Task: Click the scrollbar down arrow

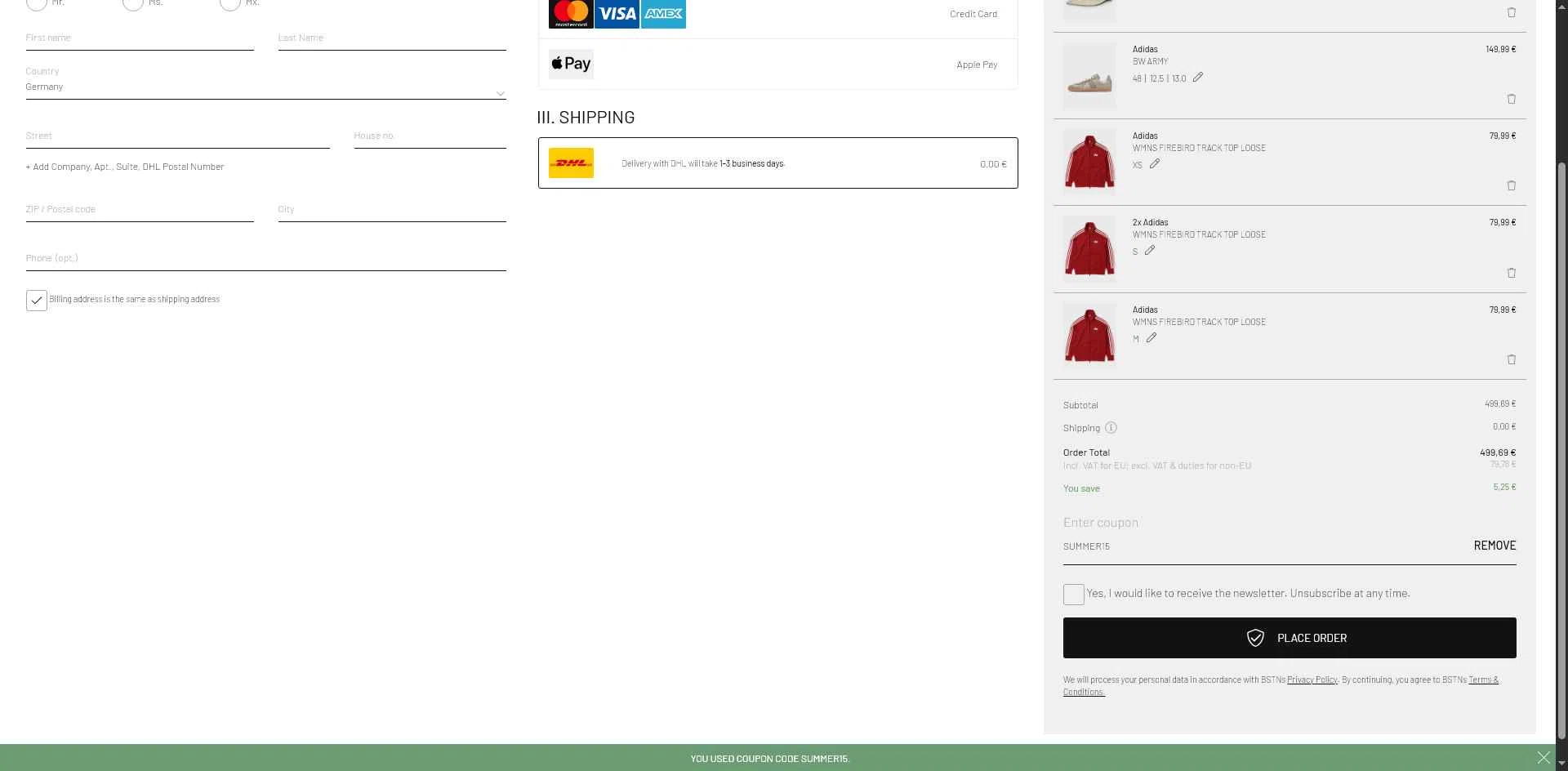Action: tap(1562, 764)
